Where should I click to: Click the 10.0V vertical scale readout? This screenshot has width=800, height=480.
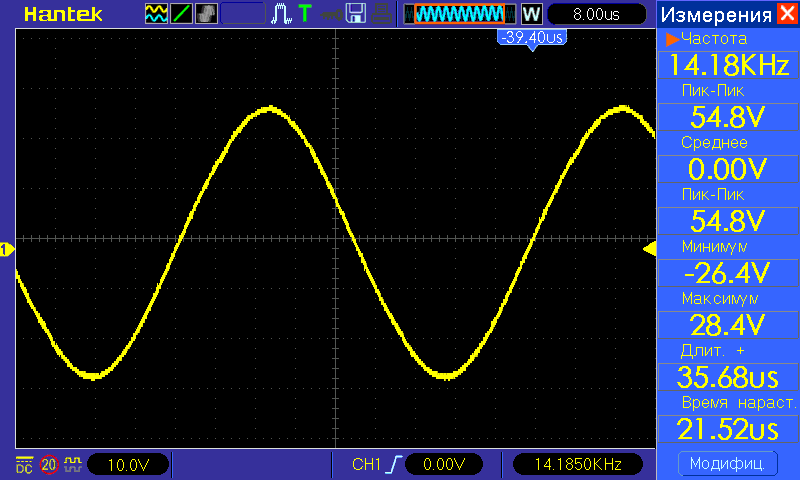128,464
